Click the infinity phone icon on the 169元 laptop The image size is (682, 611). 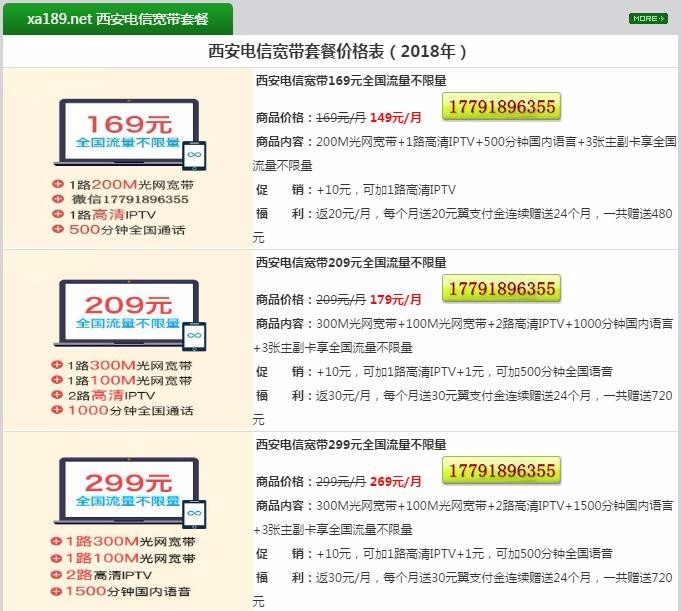tap(194, 155)
